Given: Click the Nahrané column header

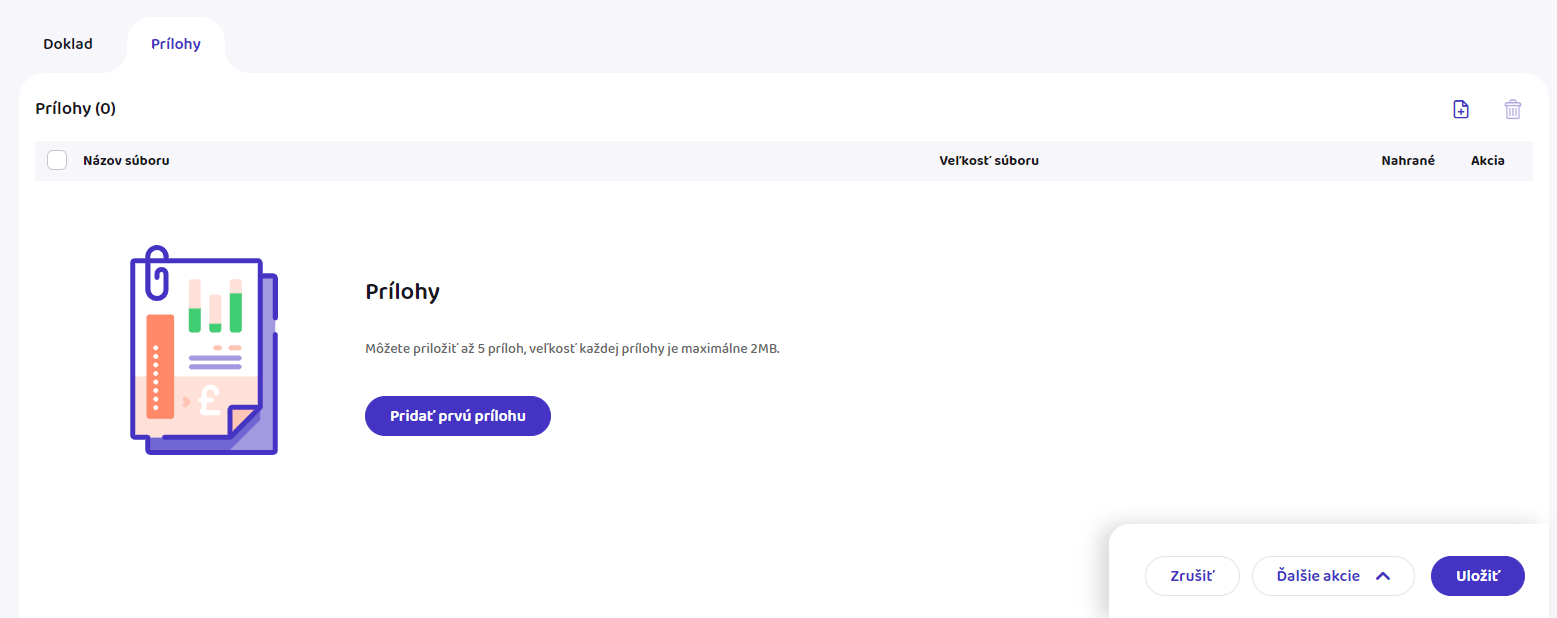Looking at the screenshot, I should (1408, 160).
